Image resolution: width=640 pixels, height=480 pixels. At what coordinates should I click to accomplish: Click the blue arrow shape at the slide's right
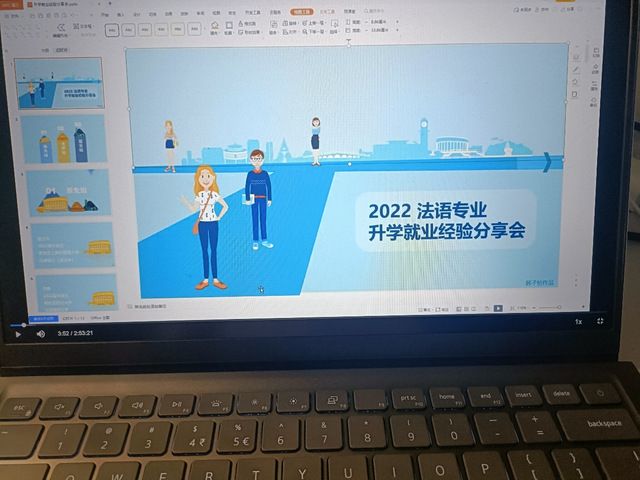click(x=547, y=162)
